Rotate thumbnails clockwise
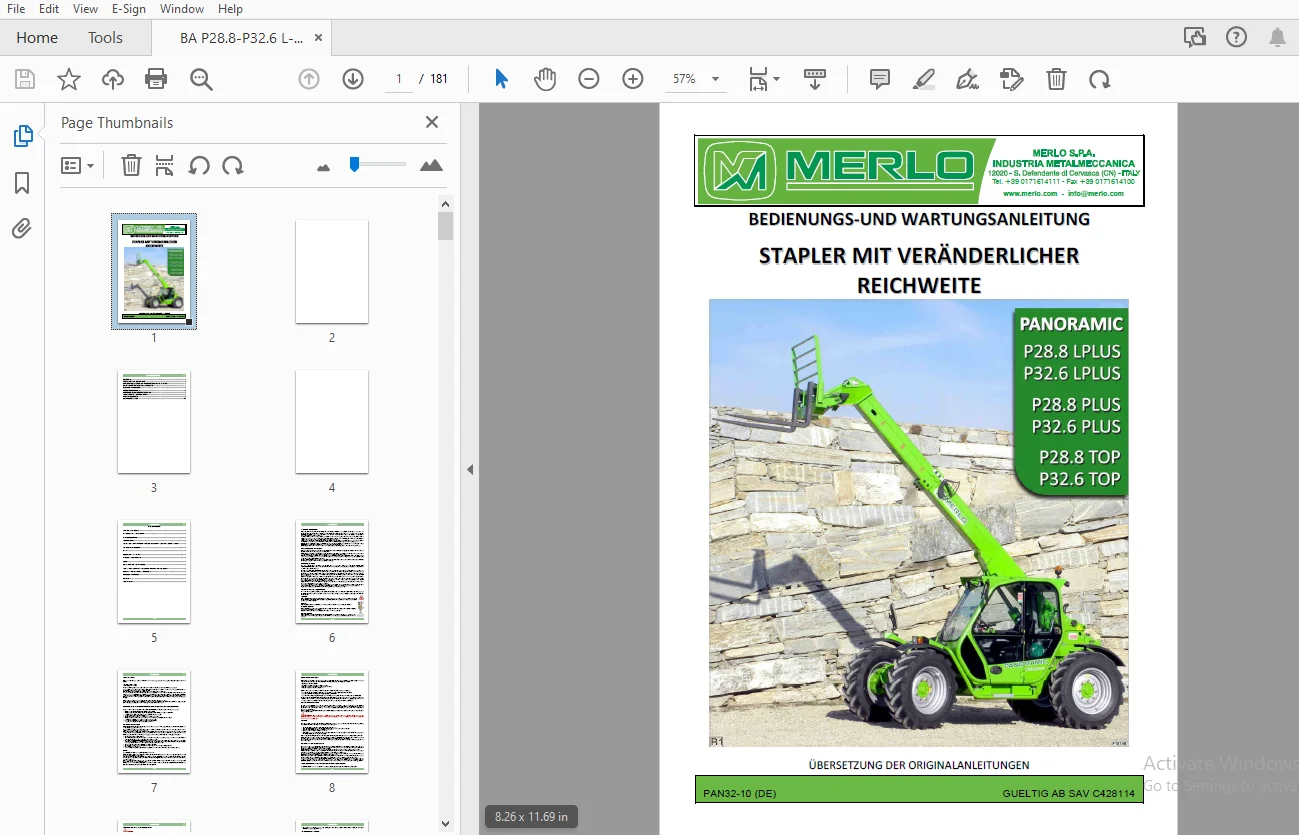Image resolution: width=1299 pixels, height=835 pixels. [233, 165]
